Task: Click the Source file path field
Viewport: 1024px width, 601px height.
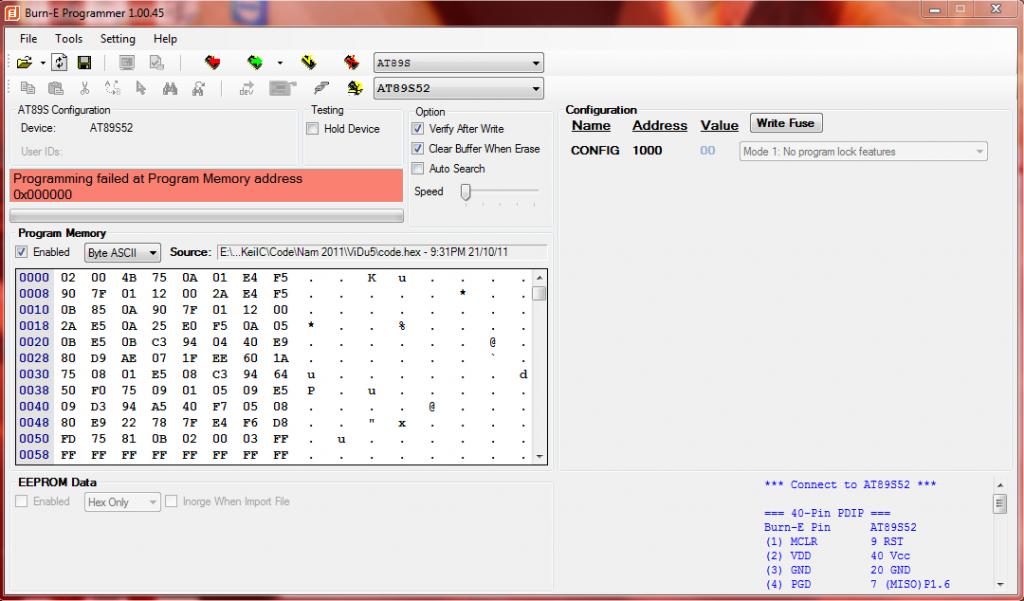Action: [382, 252]
